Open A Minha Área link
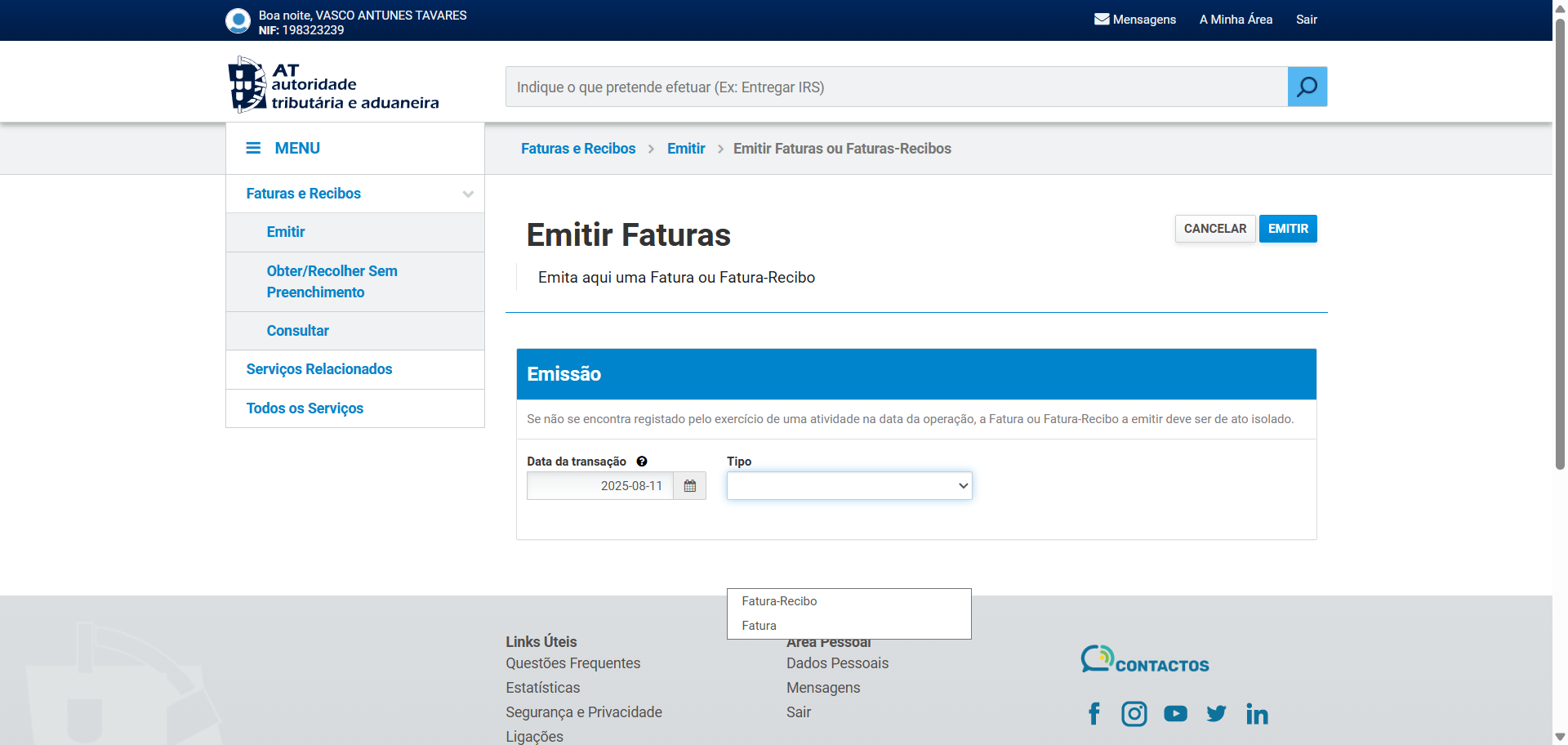 (x=1236, y=20)
